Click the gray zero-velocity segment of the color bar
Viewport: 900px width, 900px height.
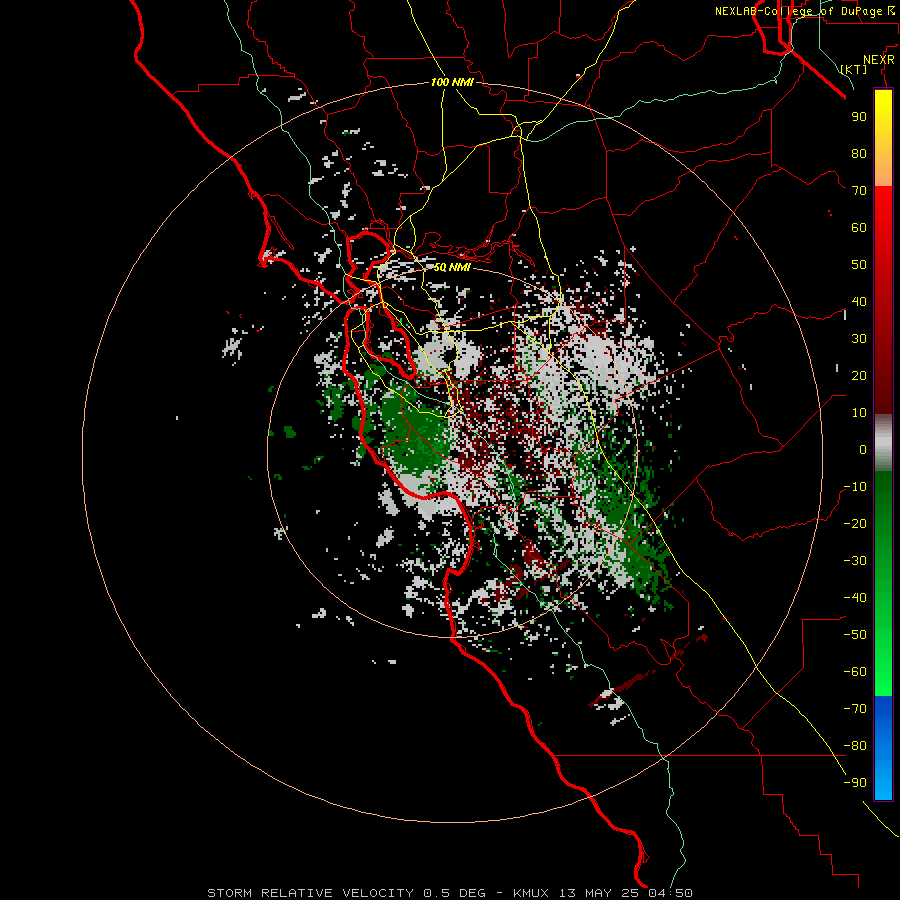point(883,443)
